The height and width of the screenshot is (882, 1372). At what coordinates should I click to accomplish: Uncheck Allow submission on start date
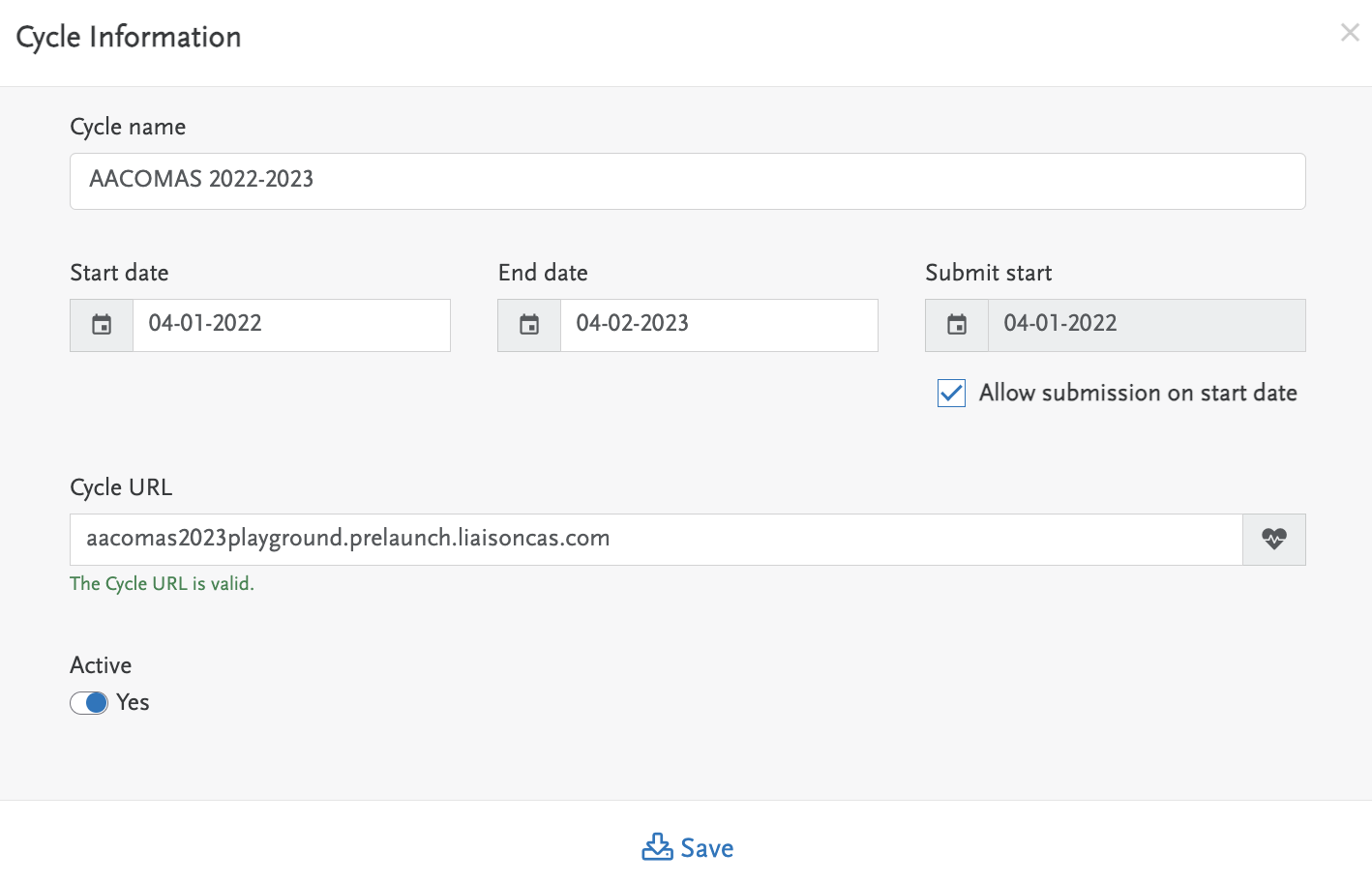tap(951, 394)
